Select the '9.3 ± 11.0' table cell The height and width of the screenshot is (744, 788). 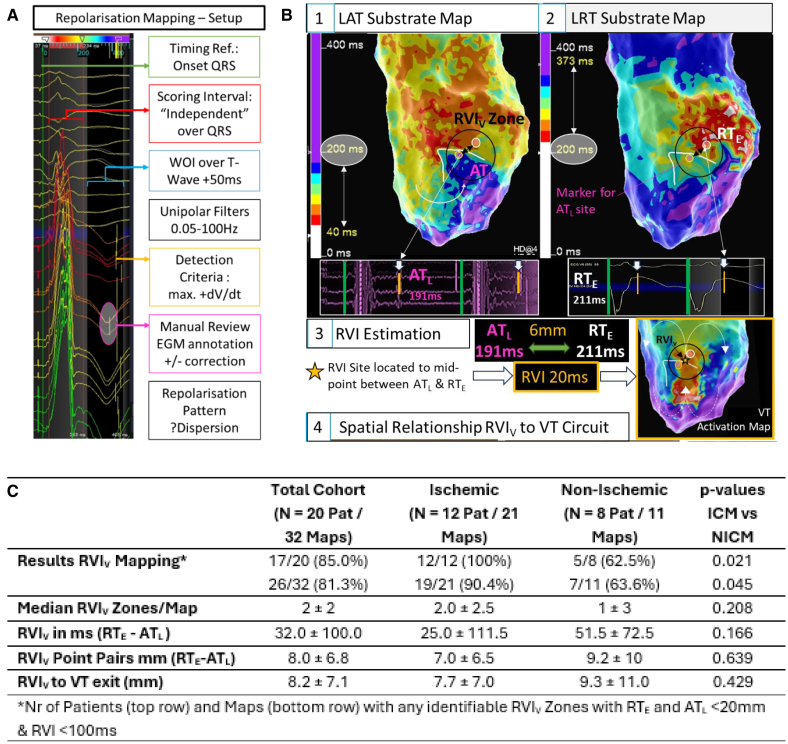[614, 682]
